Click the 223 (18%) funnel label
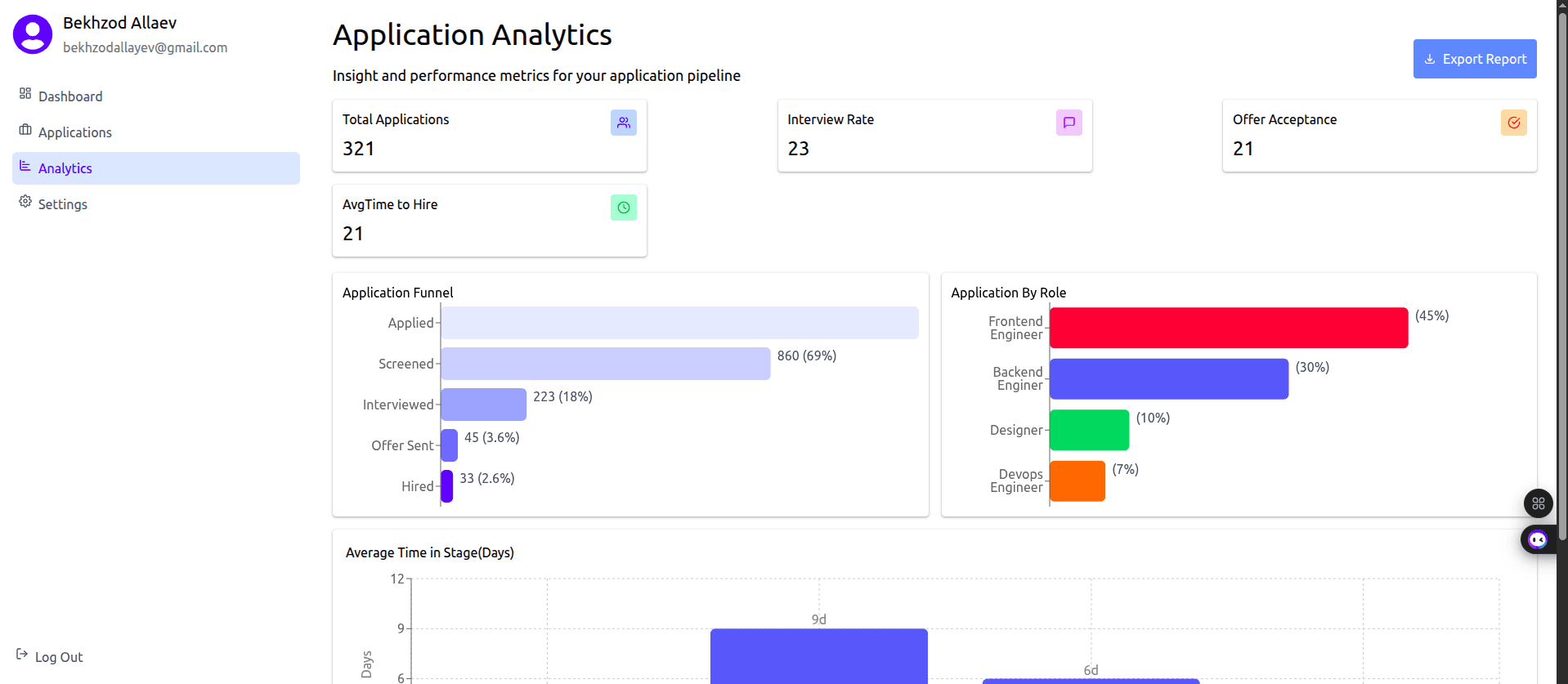 click(x=562, y=396)
